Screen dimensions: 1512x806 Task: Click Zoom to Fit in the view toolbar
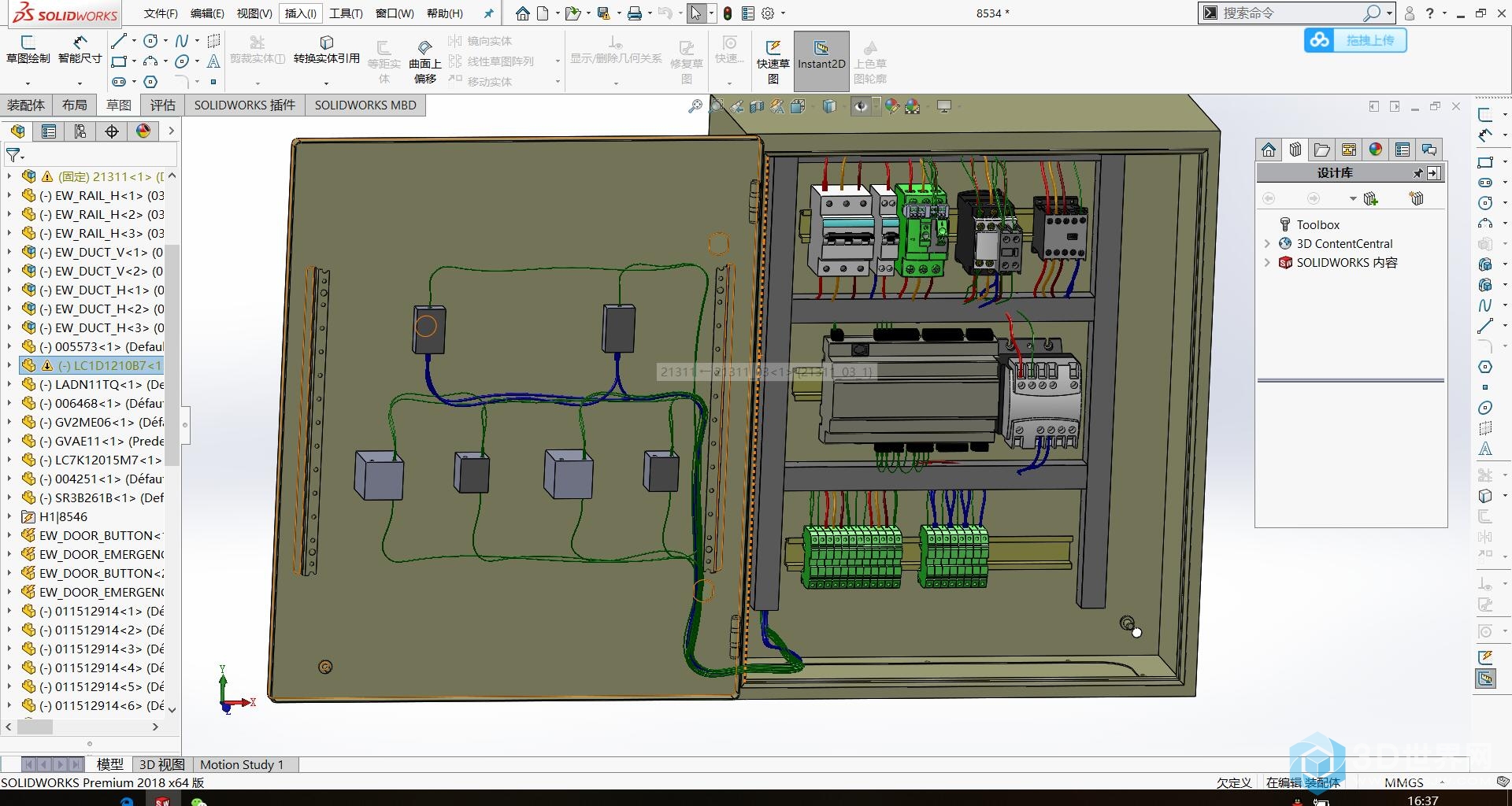pyautogui.click(x=695, y=106)
